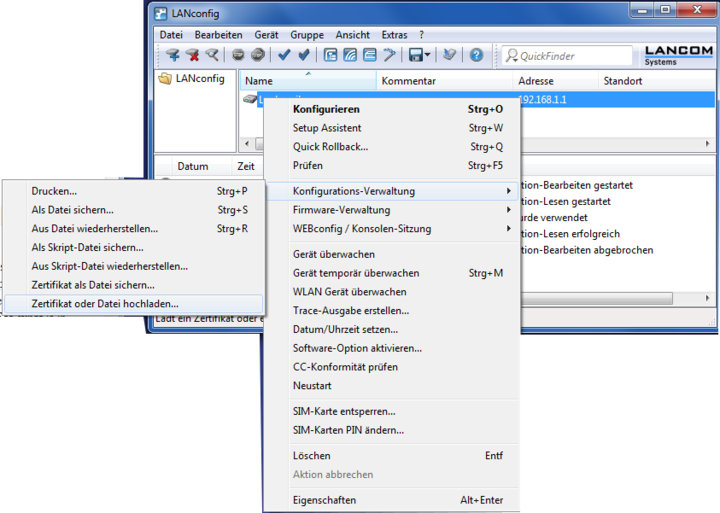720x513 pixels.
Task: Choose SIM-Karte entsperren...
Action: point(393,412)
